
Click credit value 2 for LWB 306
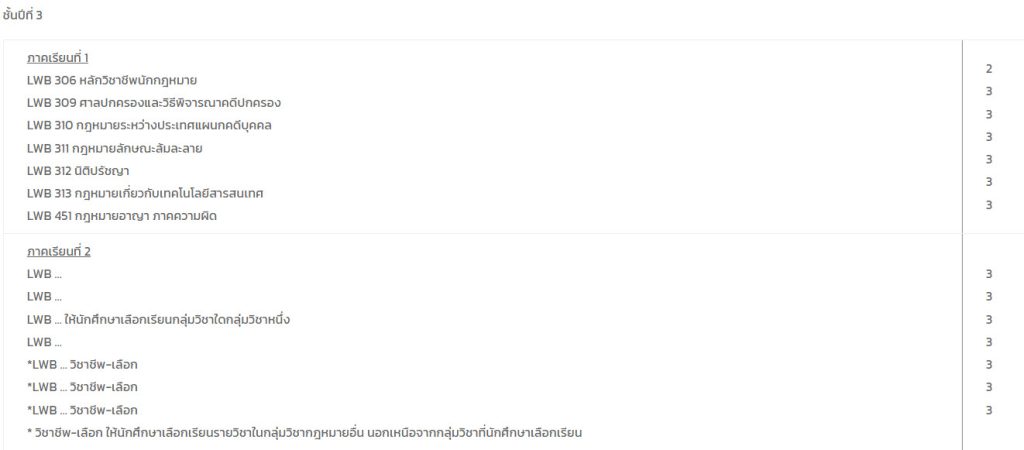coord(989,69)
